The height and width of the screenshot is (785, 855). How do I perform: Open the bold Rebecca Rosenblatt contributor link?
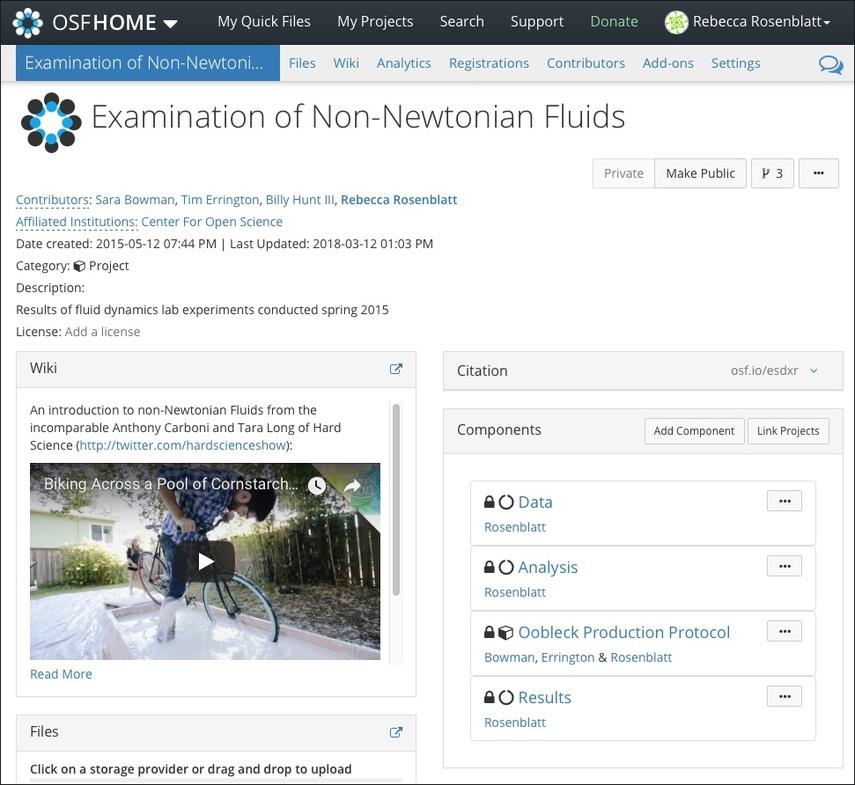399,200
